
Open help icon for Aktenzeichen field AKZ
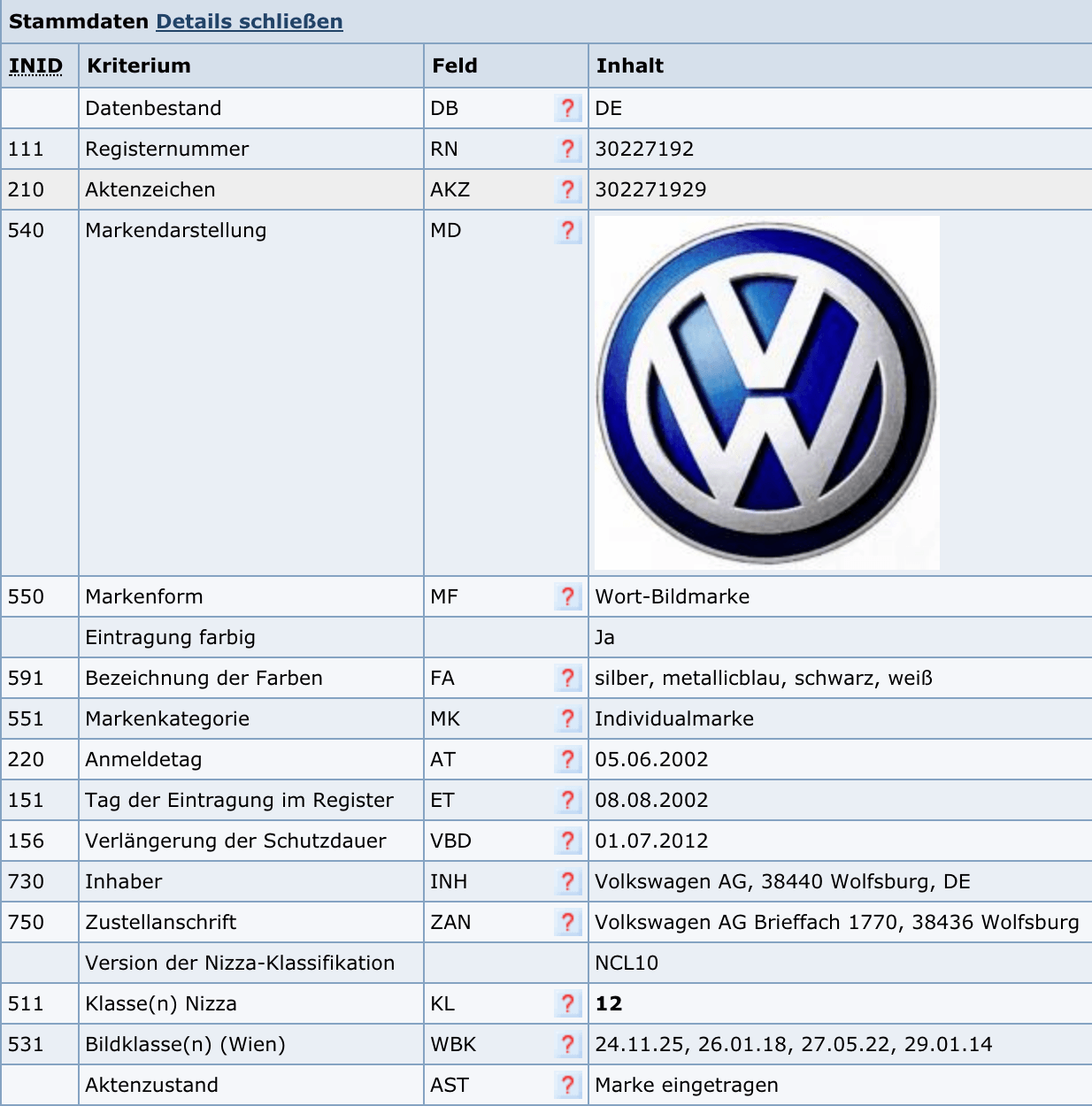568,189
